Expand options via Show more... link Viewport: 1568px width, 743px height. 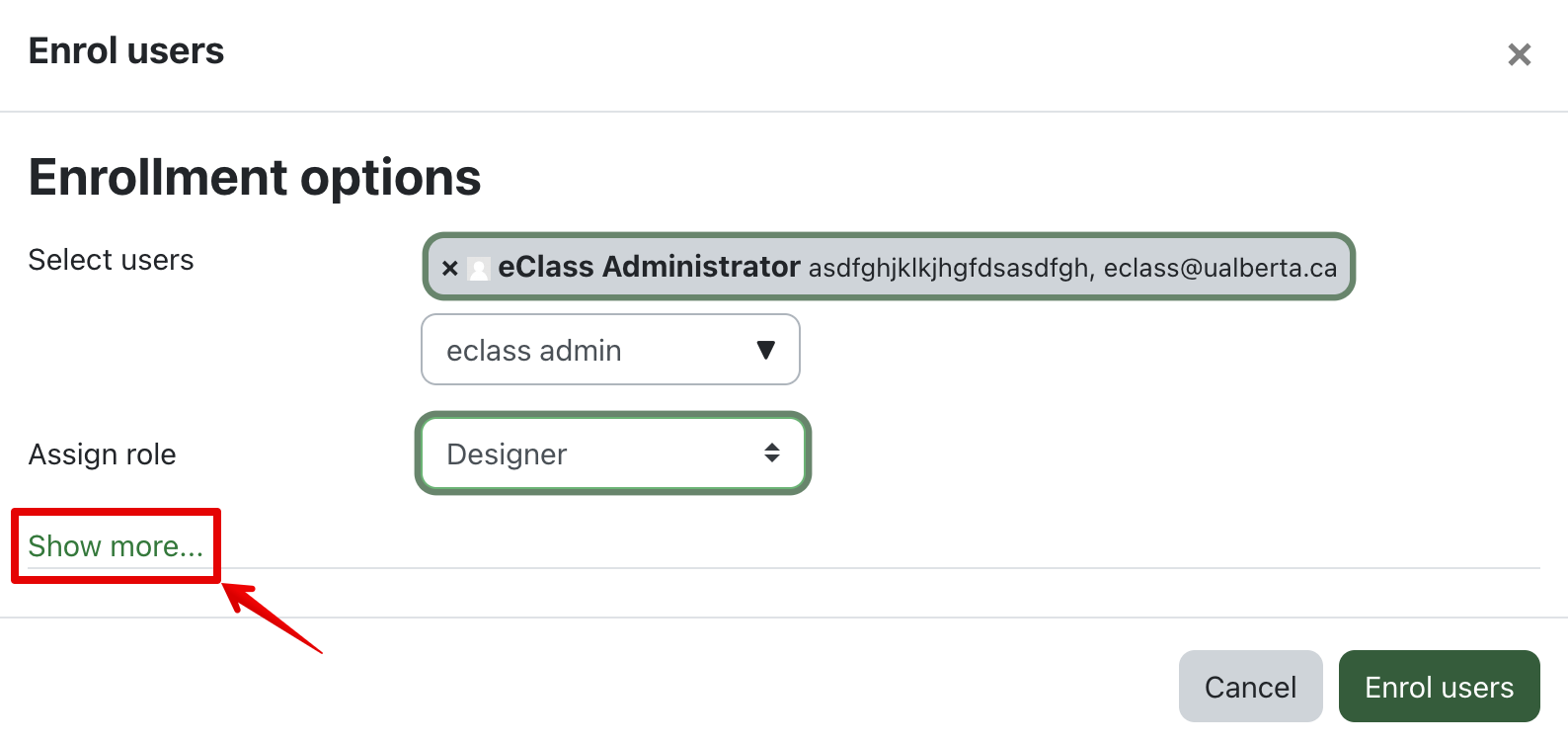pyautogui.click(x=116, y=546)
